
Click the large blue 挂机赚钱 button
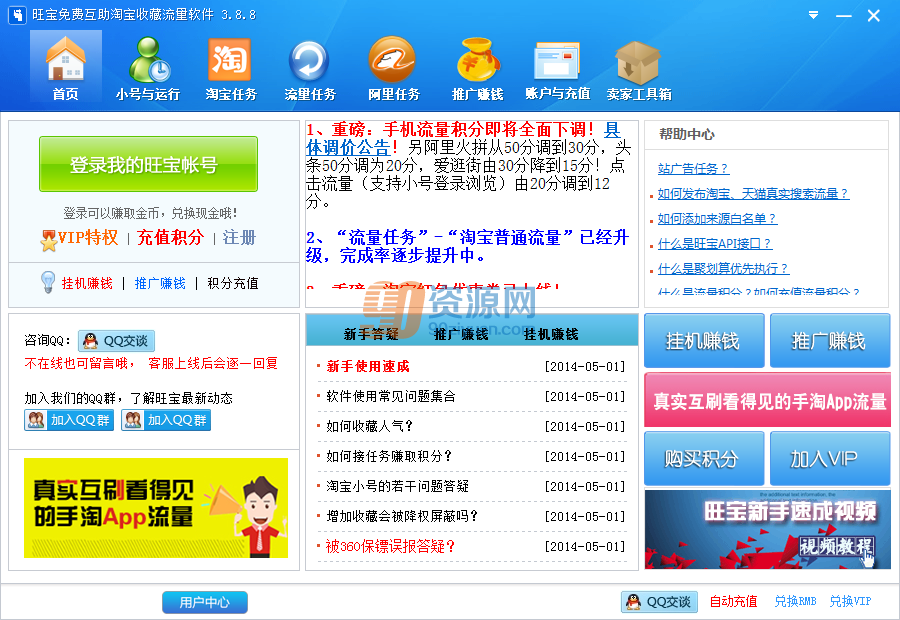(704, 340)
